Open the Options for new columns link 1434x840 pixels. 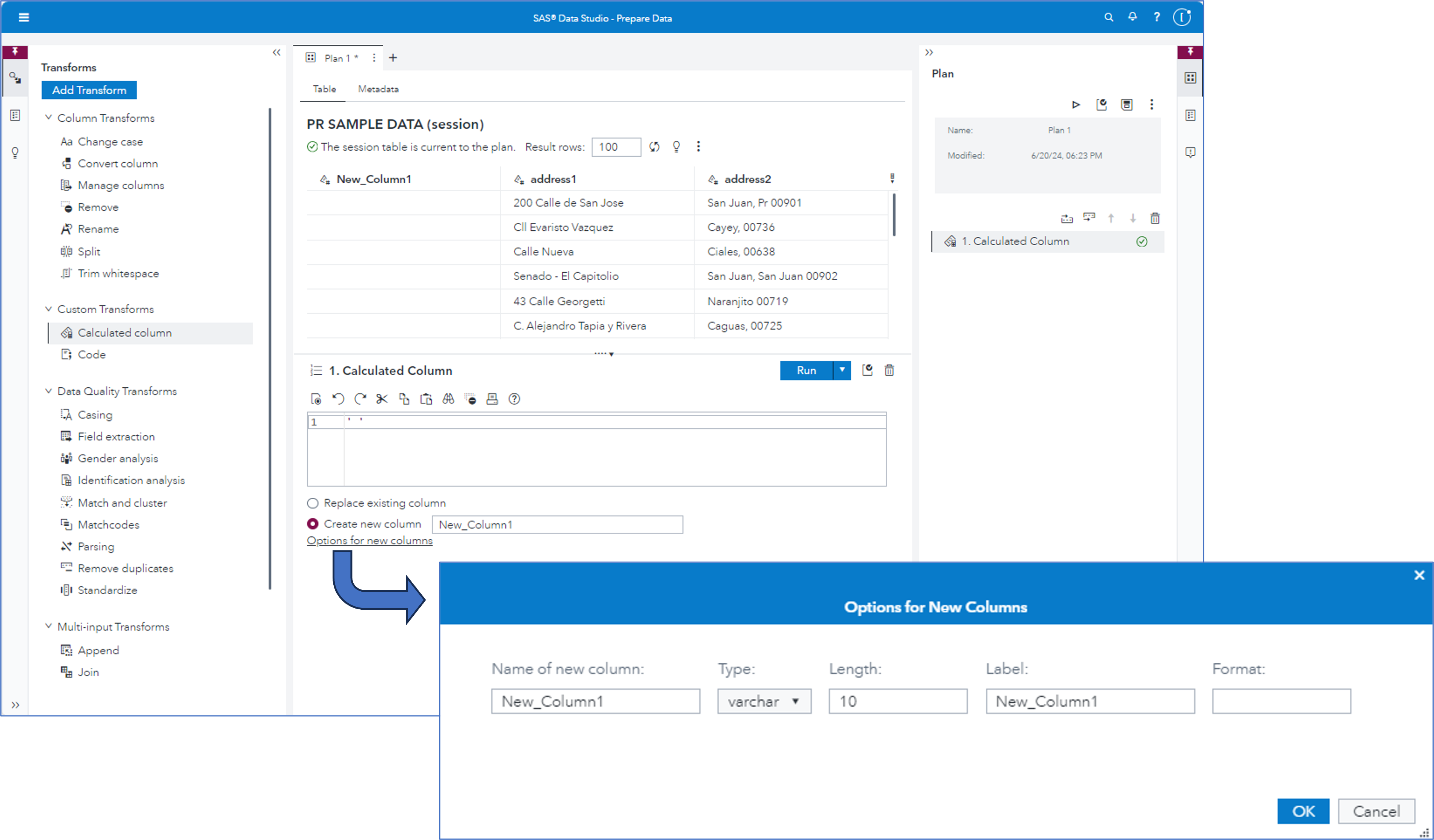click(x=369, y=540)
